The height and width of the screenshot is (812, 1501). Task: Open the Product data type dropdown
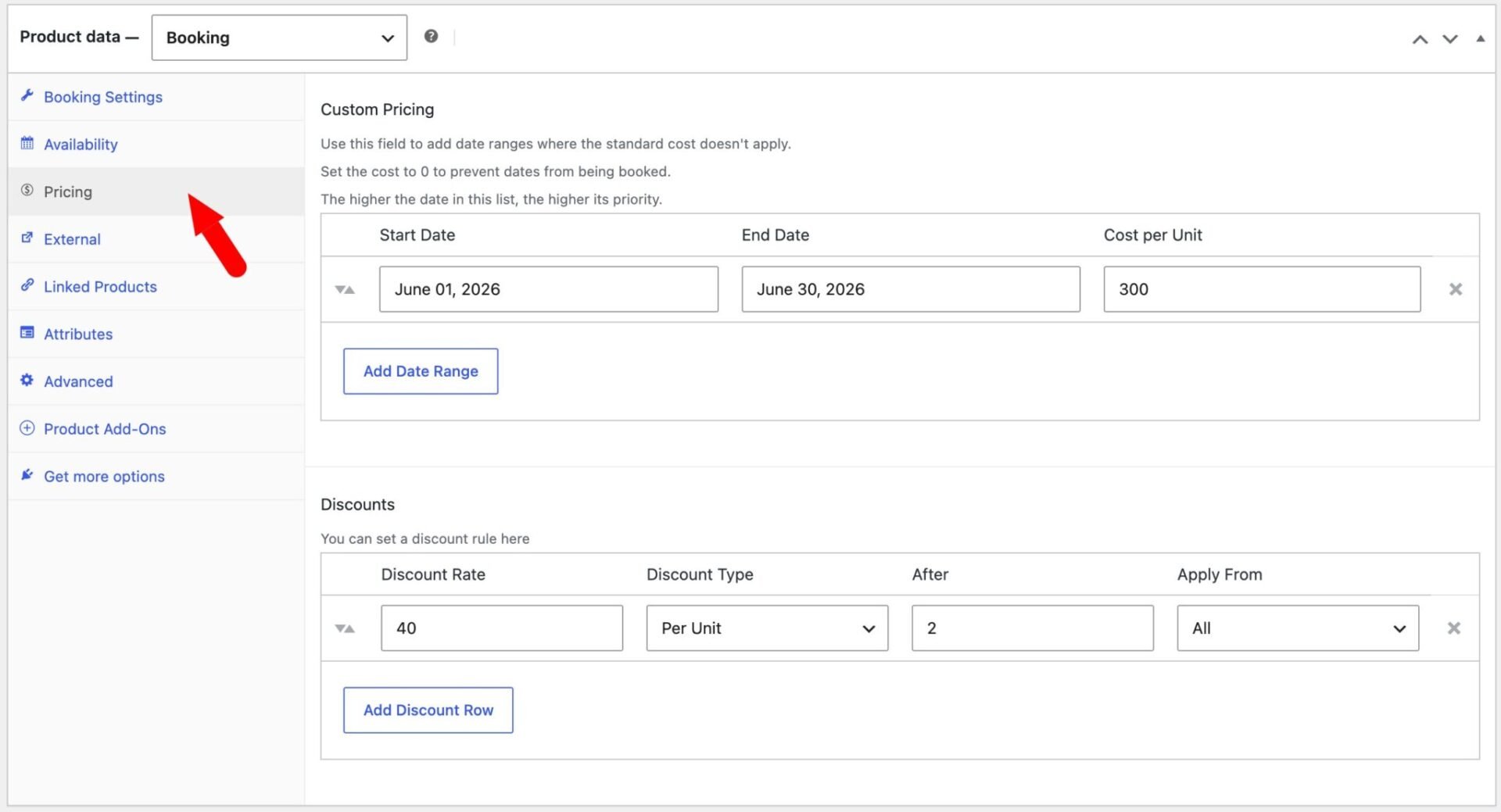(x=278, y=37)
